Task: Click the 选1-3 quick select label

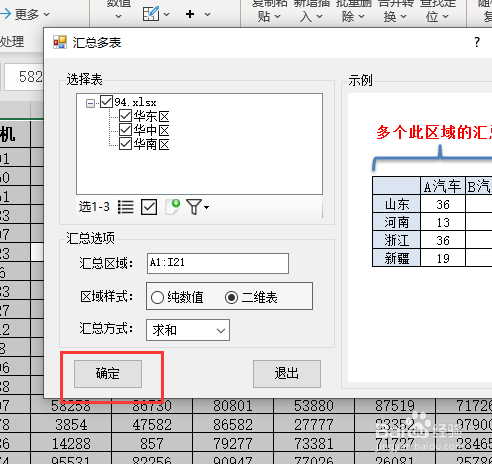Action: point(94,207)
